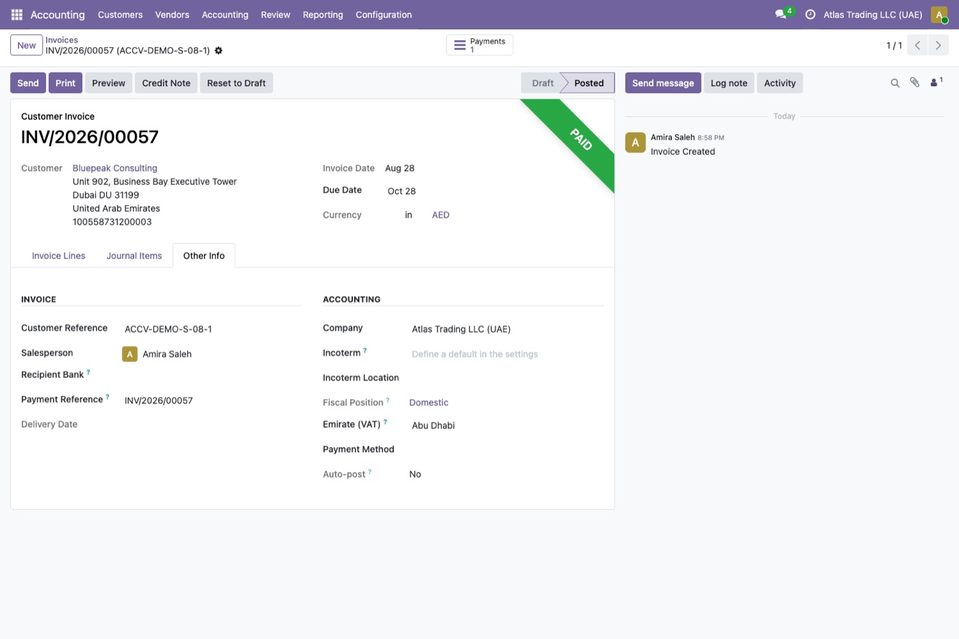Open the Bluepeak Consulting customer link
Image resolution: width=959 pixels, height=639 pixels.
tap(115, 168)
